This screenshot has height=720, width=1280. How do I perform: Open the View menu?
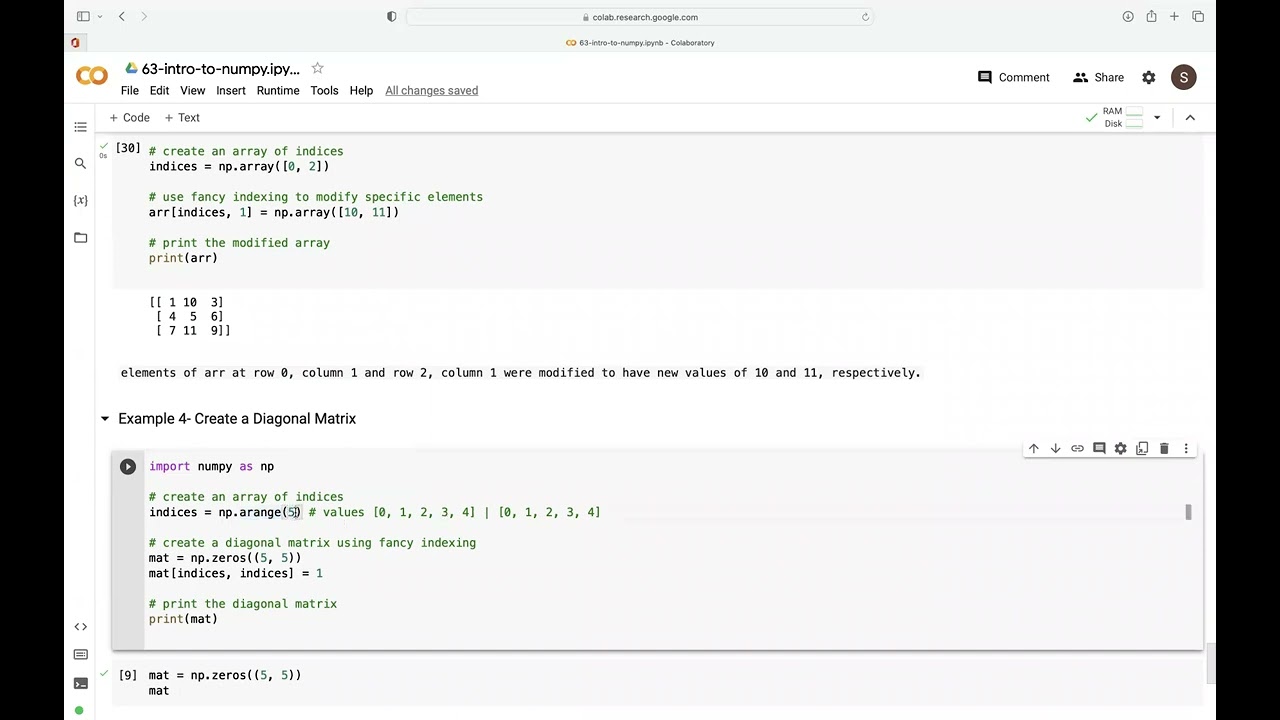tap(192, 90)
